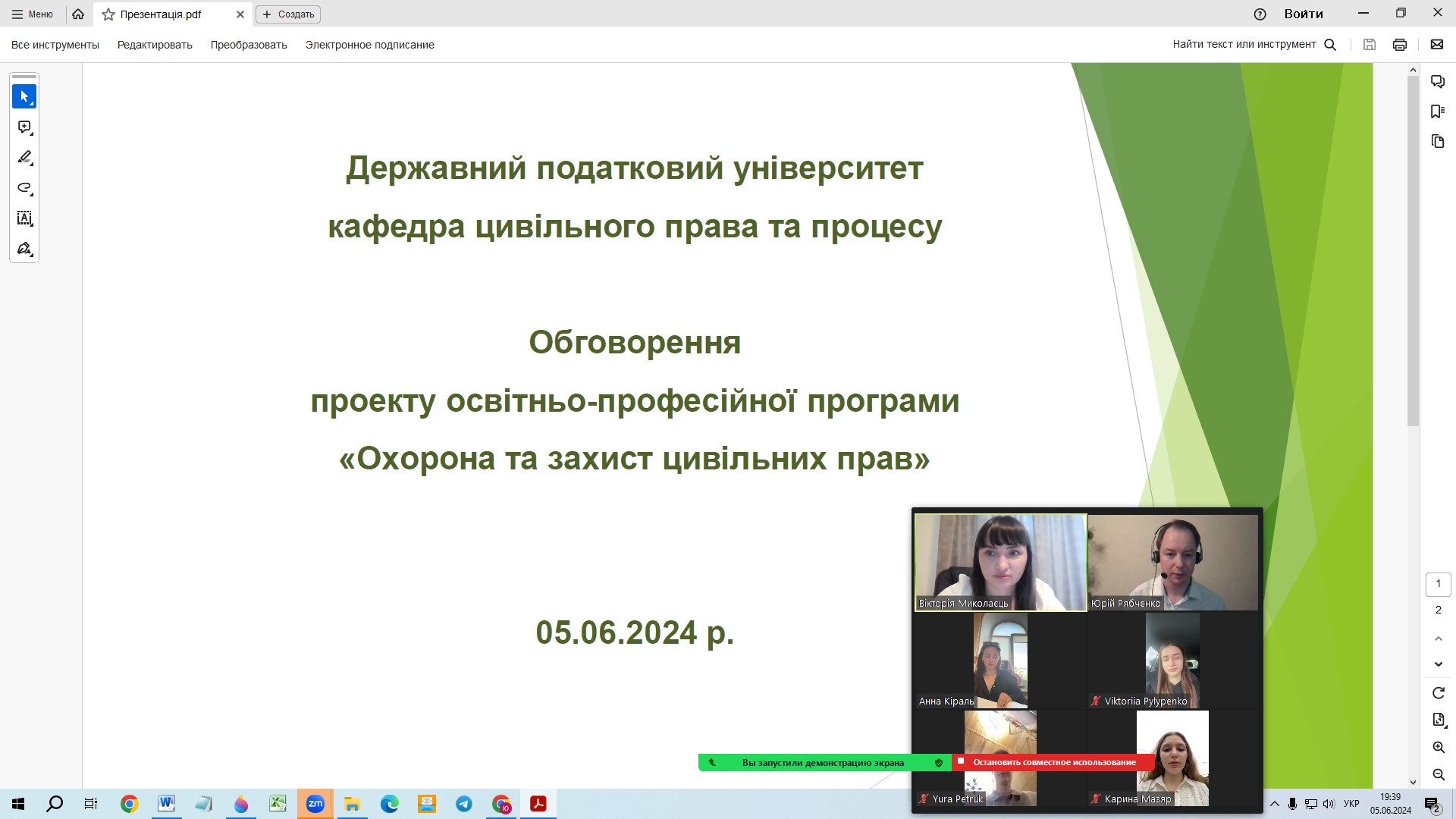This screenshot has height=819, width=1456.
Task: Switch the УКР input language indicator
Action: [1351, 804]
